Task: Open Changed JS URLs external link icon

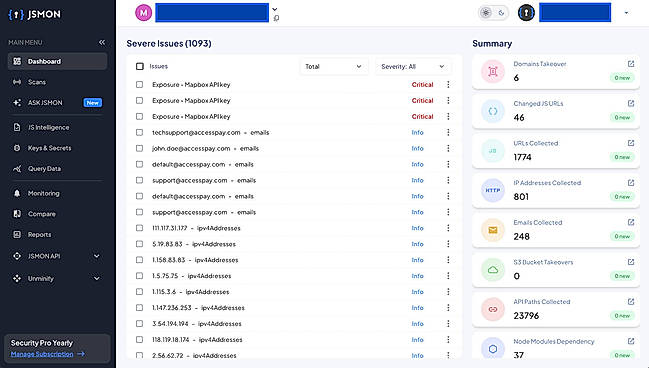Action: [x=631, y=103]
